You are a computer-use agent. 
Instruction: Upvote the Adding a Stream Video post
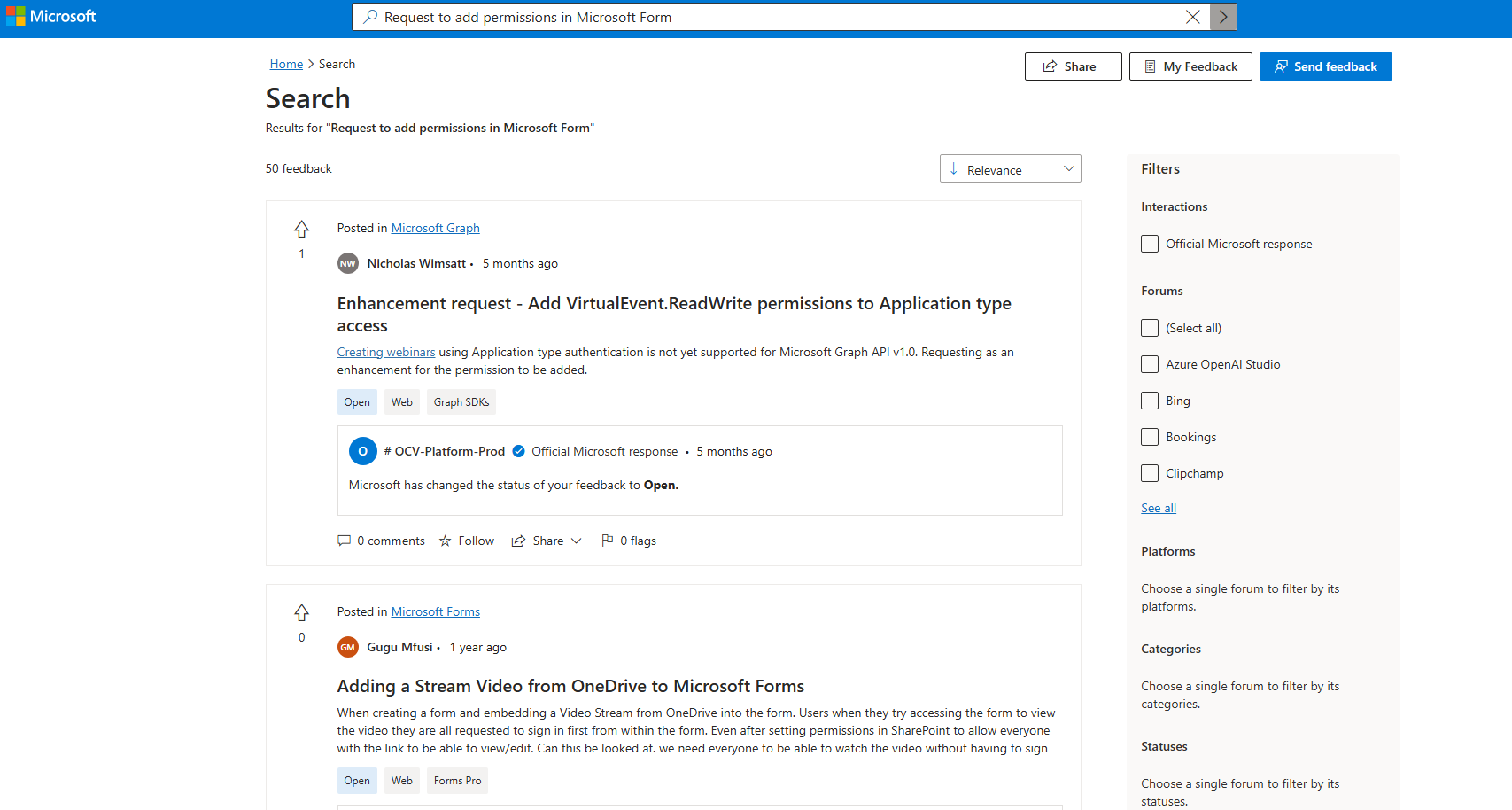pyautogui.click(x=301, y=613)
